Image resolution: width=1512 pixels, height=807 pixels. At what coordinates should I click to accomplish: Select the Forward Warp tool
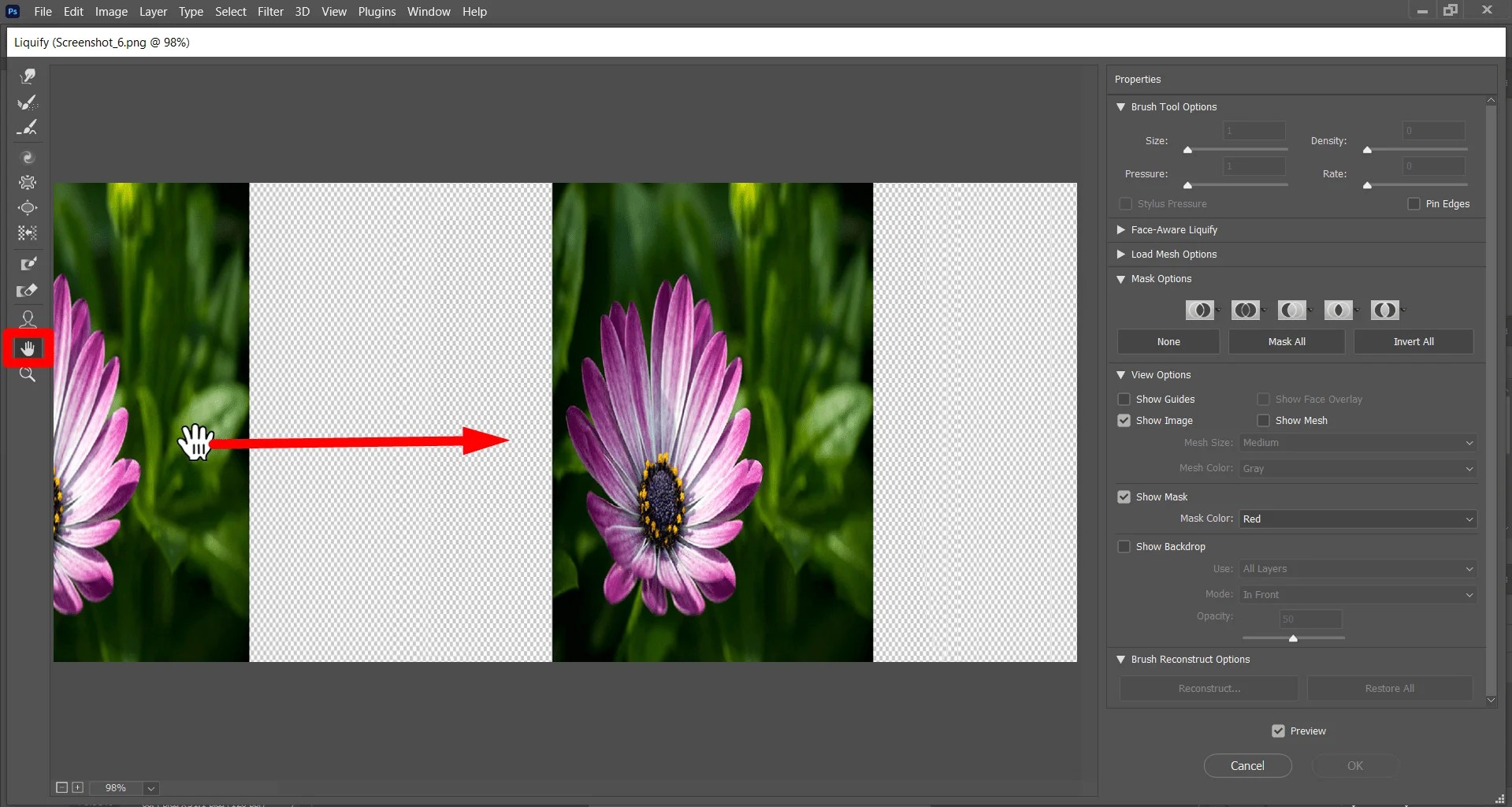point(28,76)
